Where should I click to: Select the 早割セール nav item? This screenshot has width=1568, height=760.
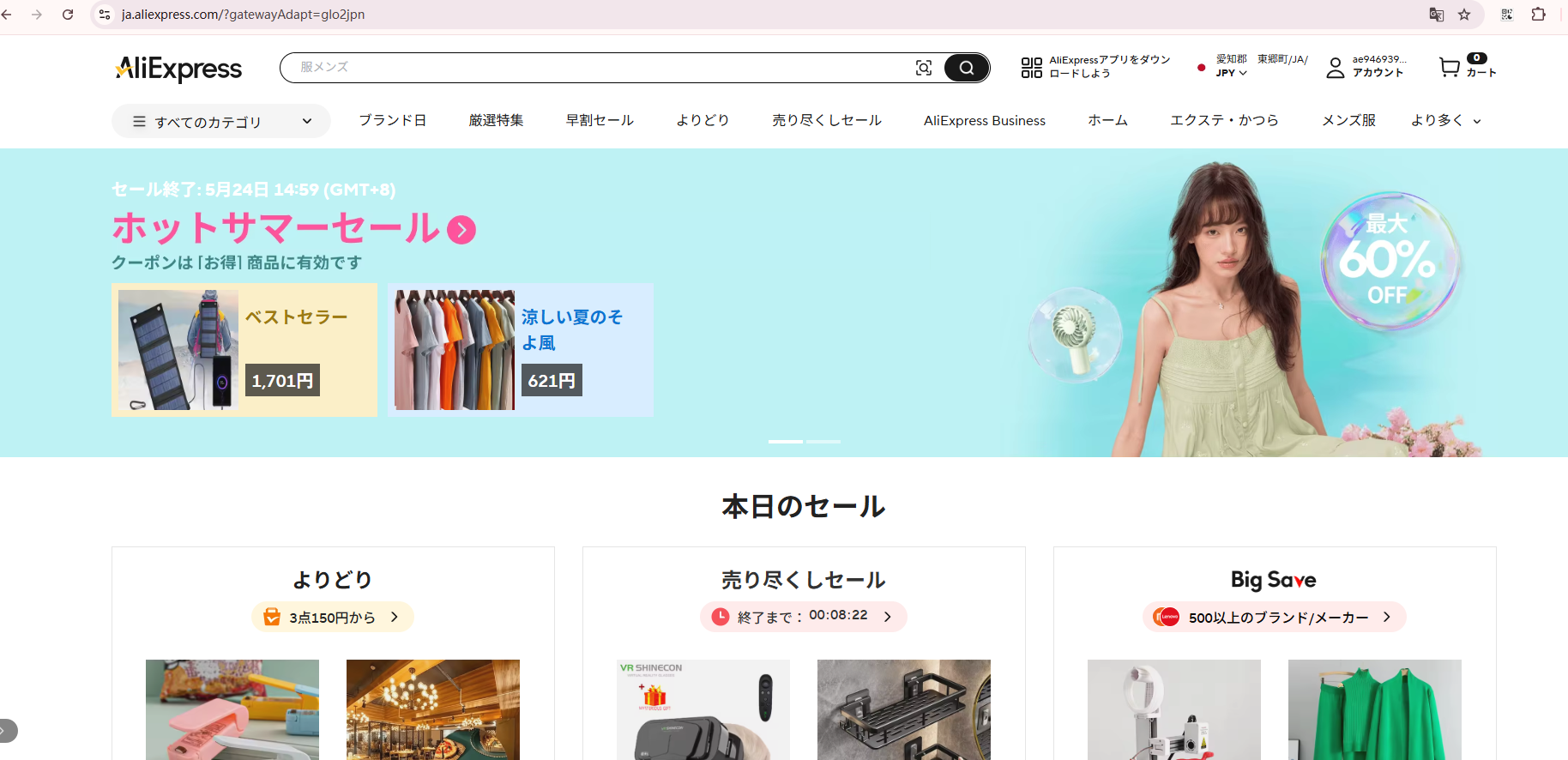click(x=600, y=120)
